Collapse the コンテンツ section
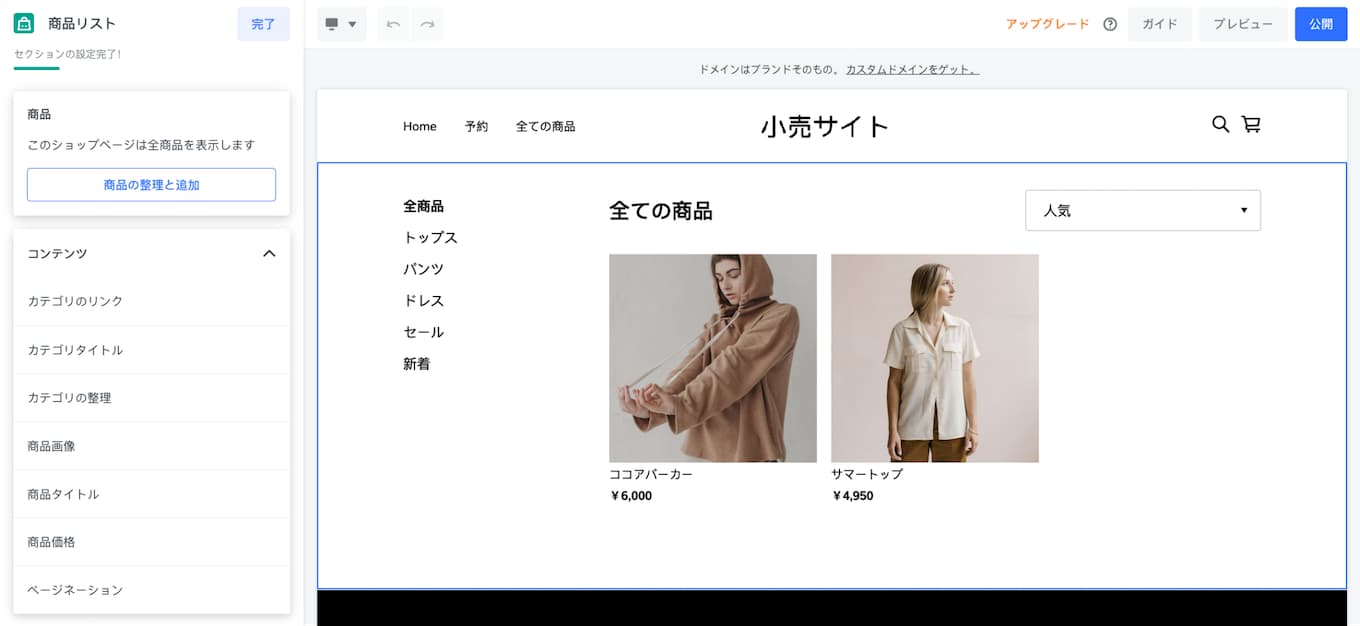Viewport: 1360px width, 626px height. pyautogui.click(x=268, y=253)
